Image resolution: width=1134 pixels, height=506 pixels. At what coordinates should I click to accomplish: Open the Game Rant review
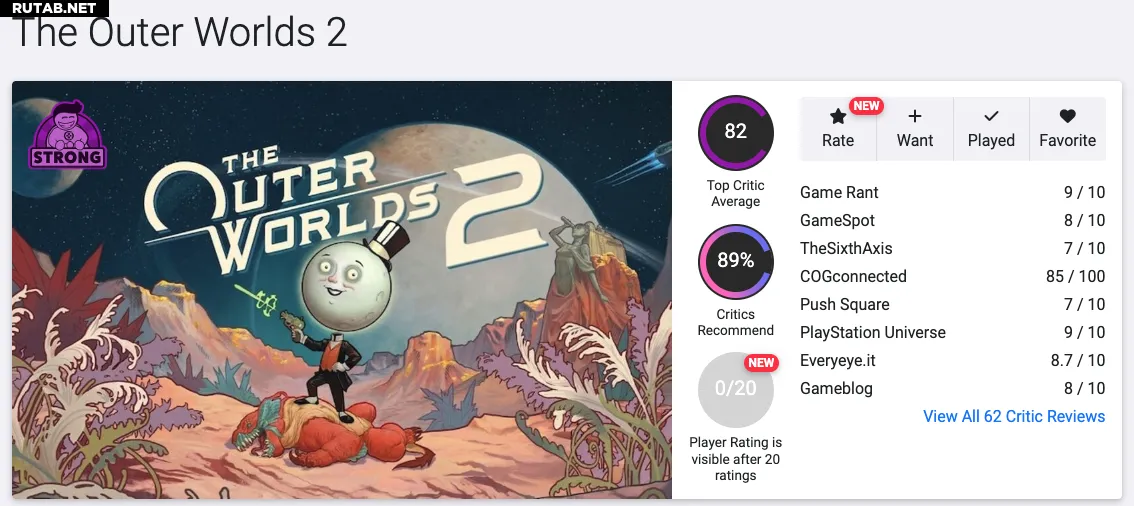(x=839, y=192)
